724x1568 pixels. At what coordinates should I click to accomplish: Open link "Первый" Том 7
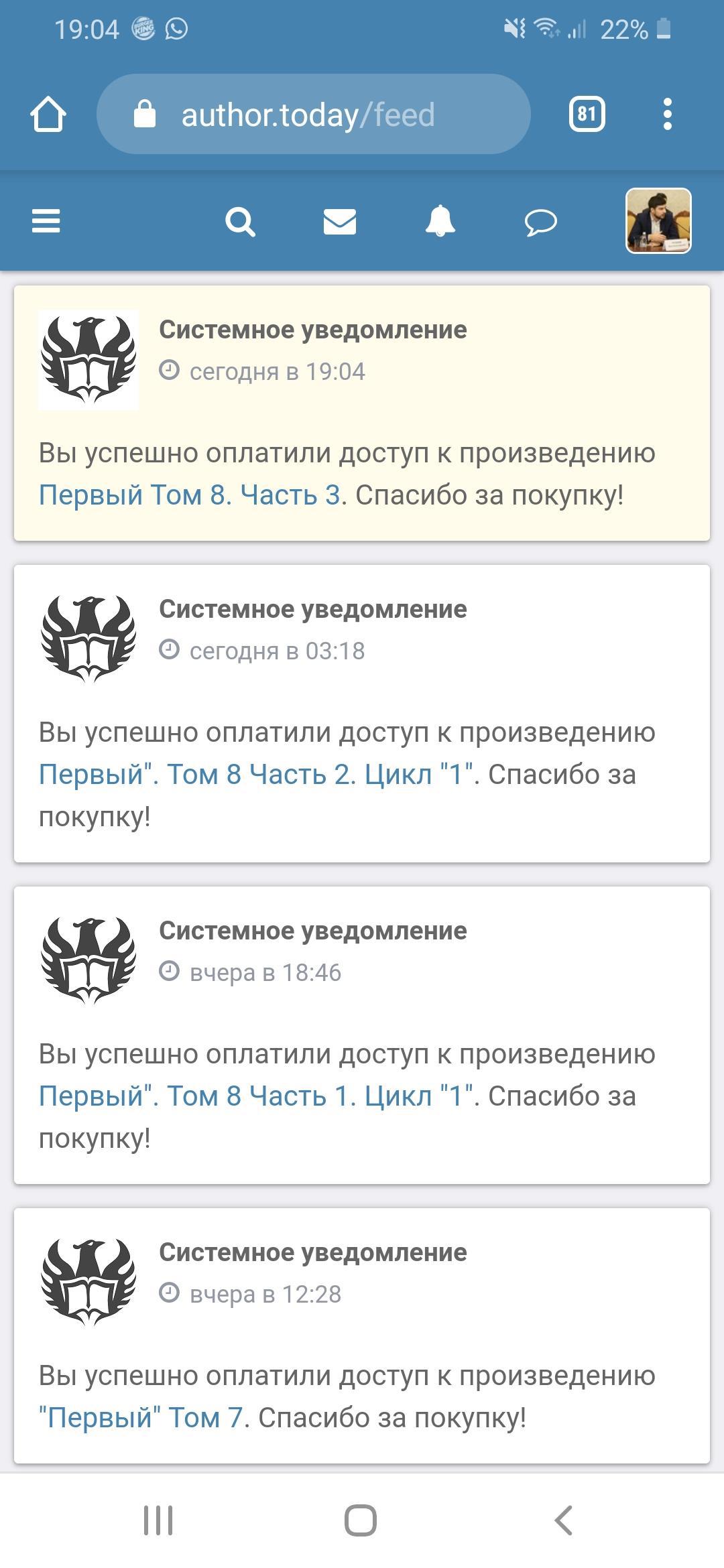pos(141,1418)
